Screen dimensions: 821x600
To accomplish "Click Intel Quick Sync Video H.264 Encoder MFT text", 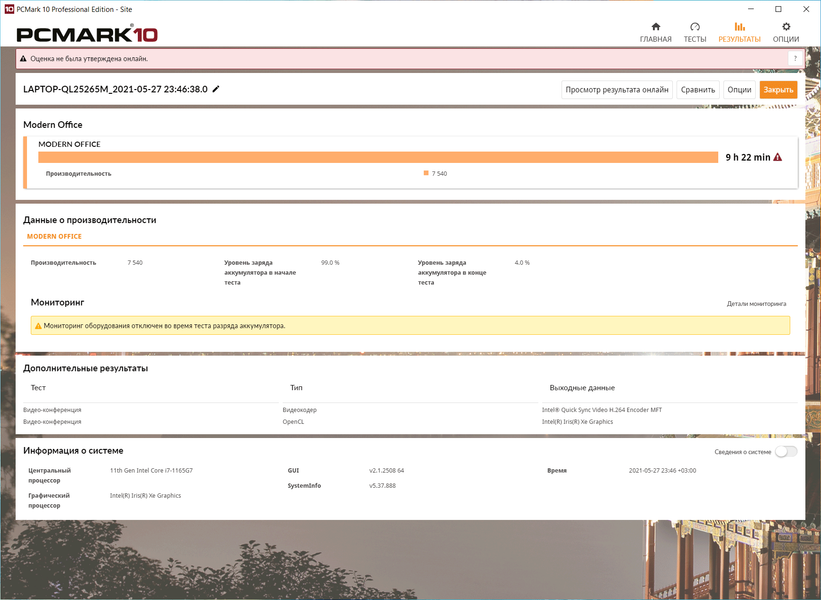I will coord(602,410).
